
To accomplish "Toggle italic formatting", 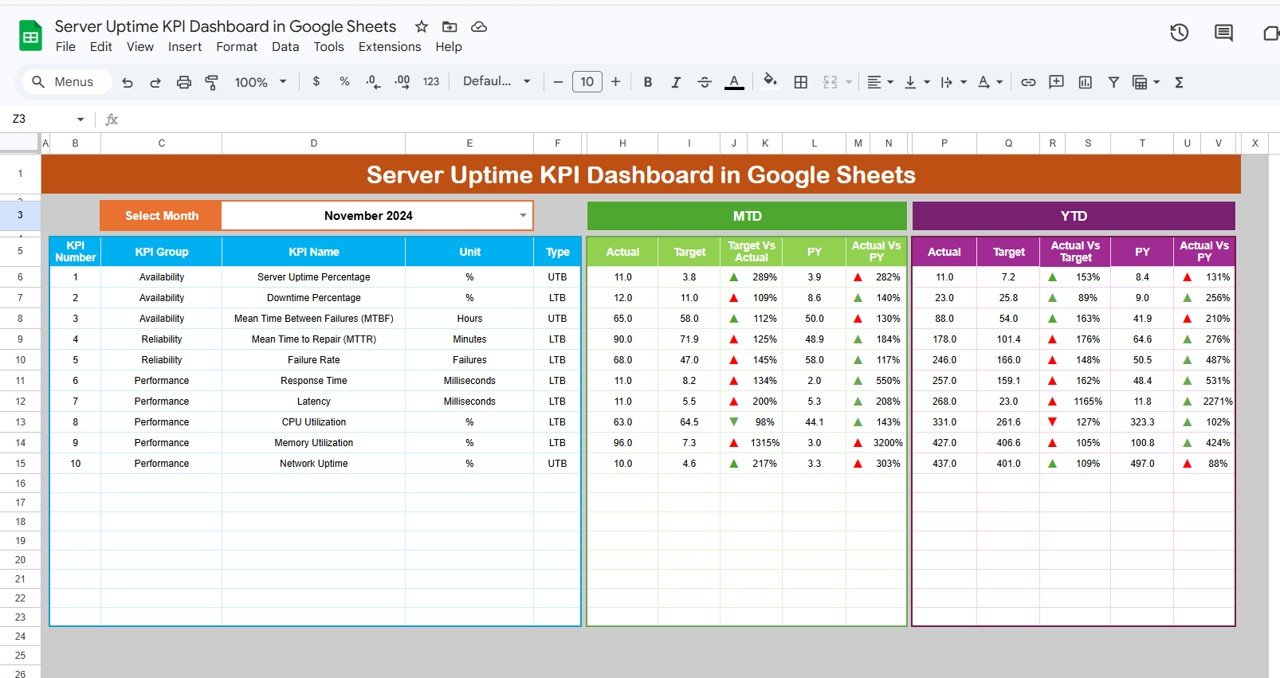I will (676, 82).
